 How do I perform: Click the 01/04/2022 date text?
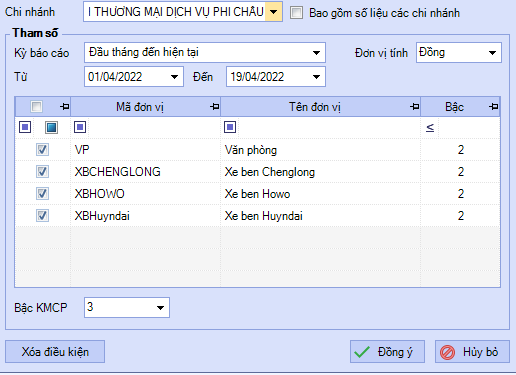click(x=115, y=77)
